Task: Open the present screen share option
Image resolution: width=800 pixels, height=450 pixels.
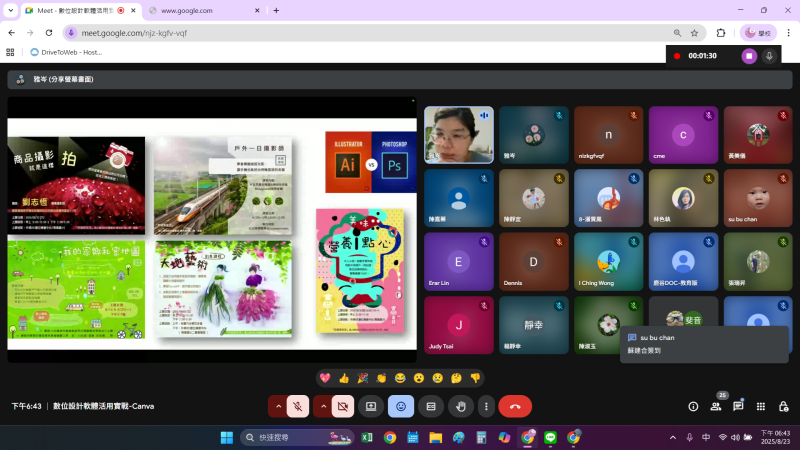Action: click(370, 406)
